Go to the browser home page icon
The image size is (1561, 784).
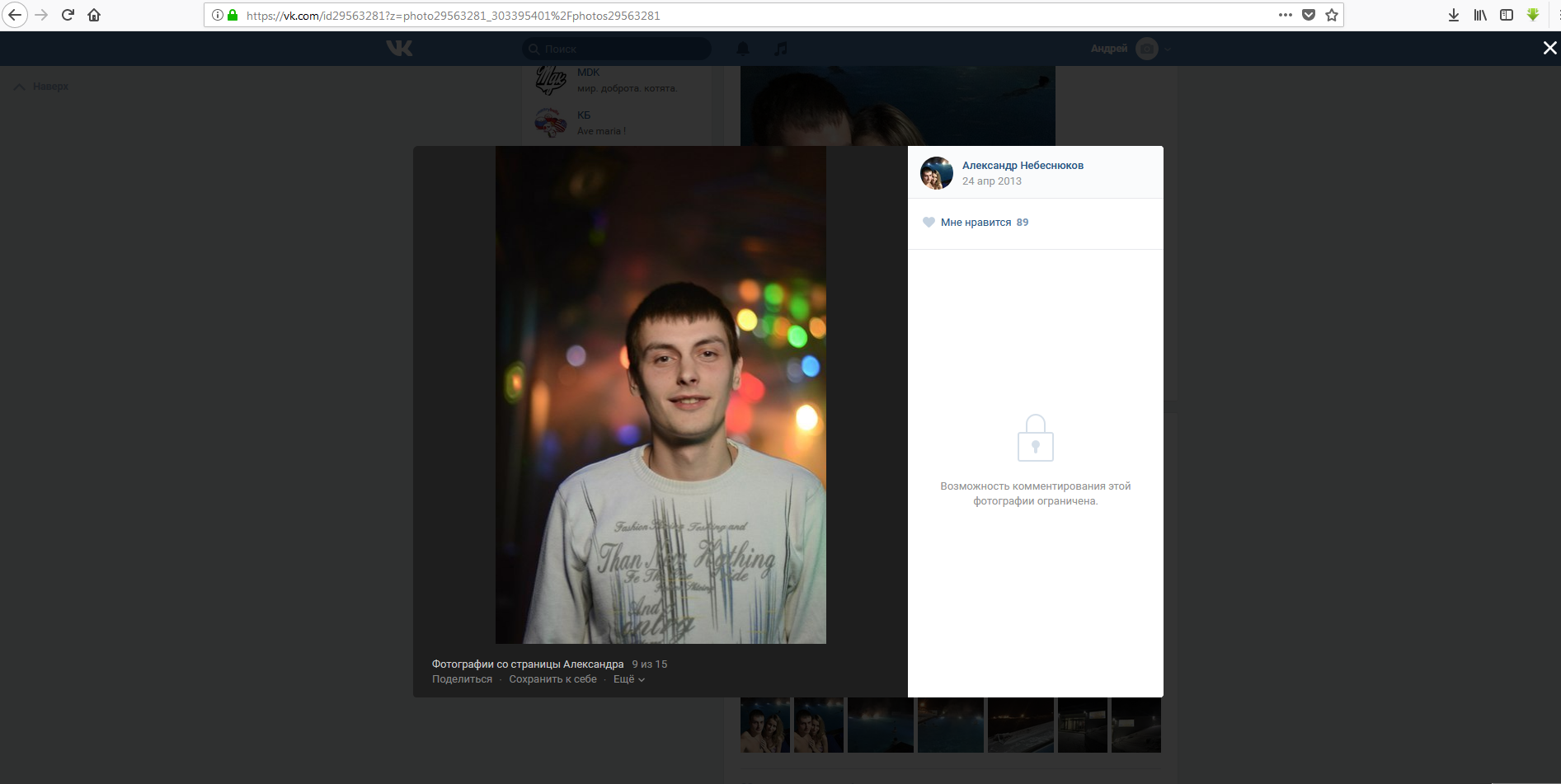[x=94, y=15]
